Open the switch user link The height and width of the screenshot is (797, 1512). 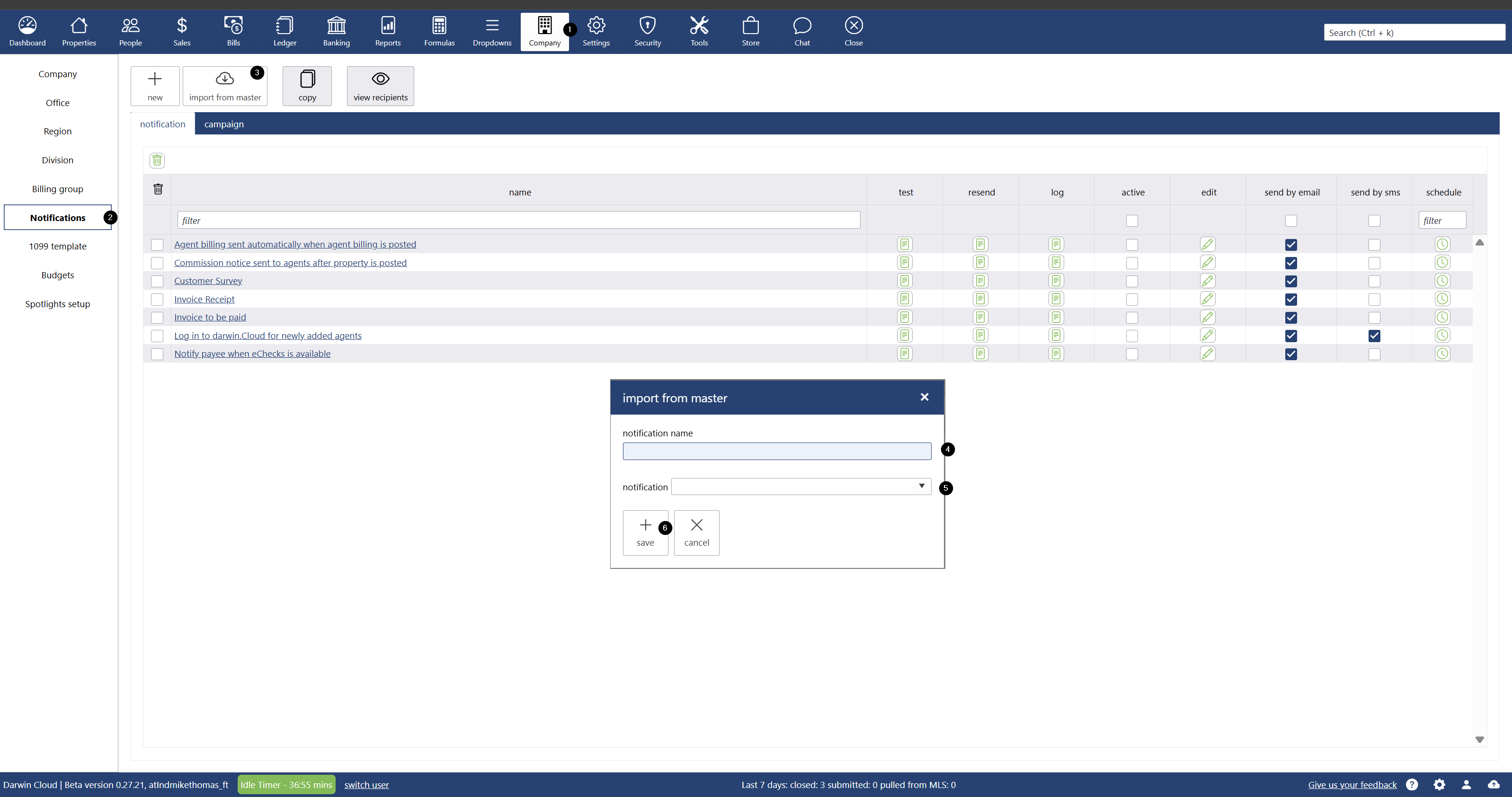pos(366,784)
